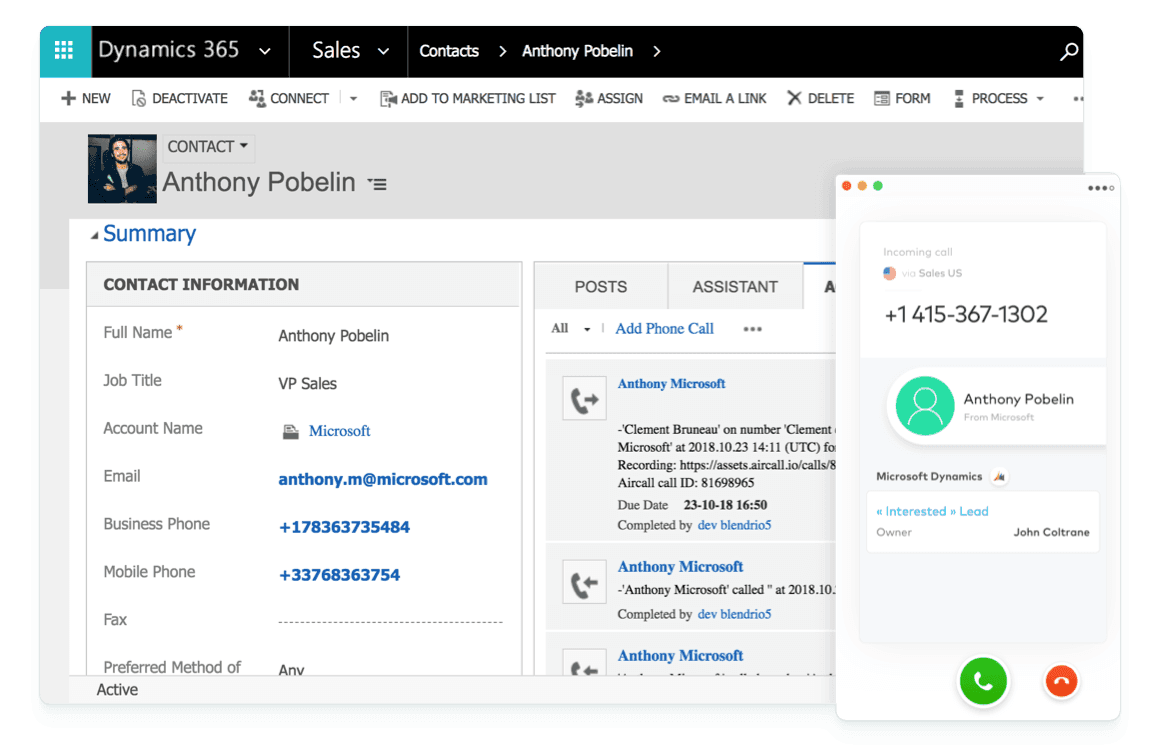This screenshot has height=748, width=1160.
Task: Click the search magnifier icon
Action: point(1069,52)
